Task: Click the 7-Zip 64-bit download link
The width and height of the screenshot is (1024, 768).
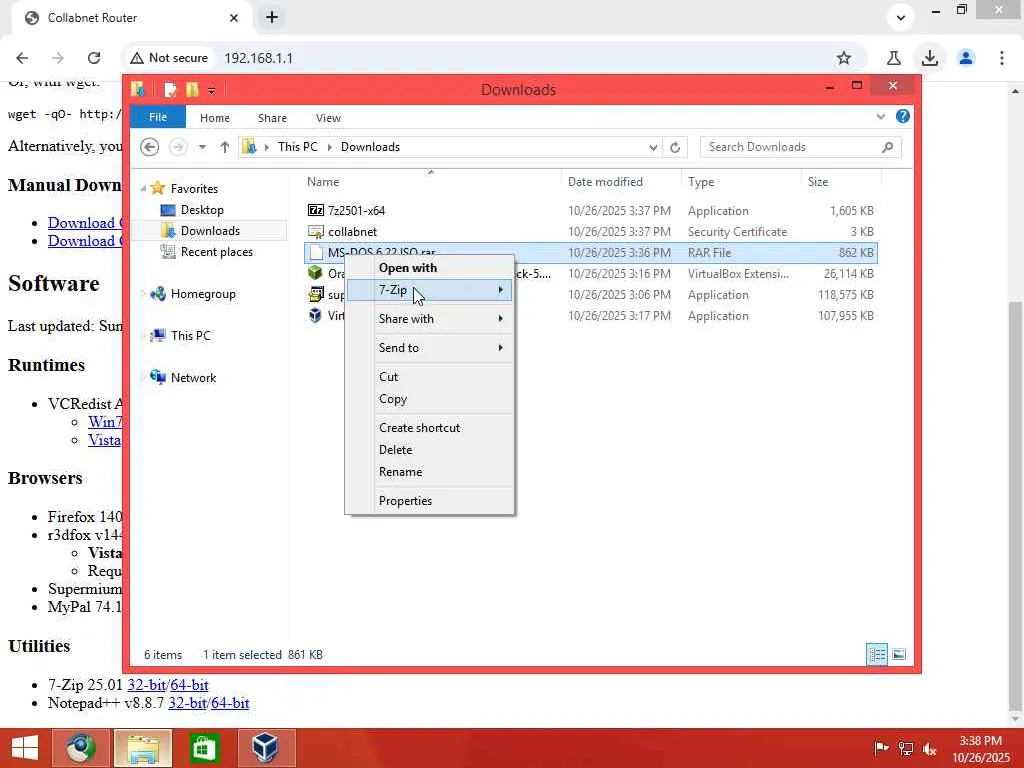Action: point(189,685)
